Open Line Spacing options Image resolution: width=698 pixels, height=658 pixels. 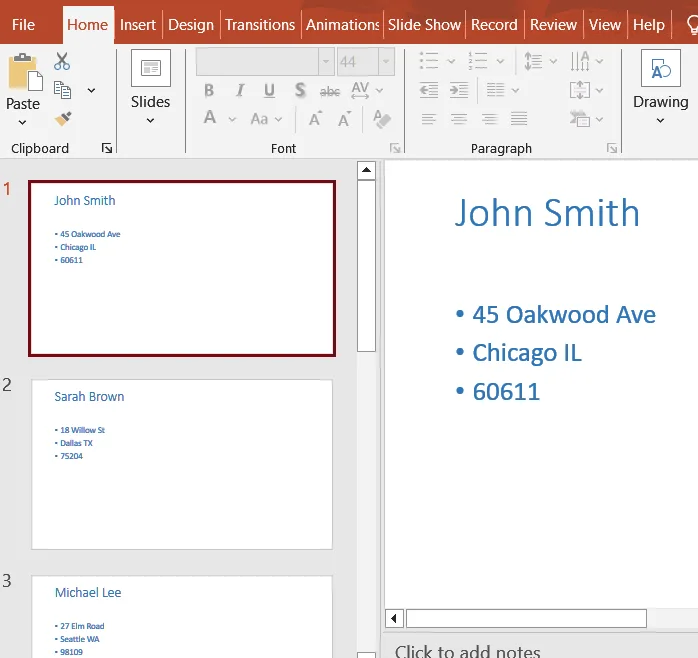[x=540, y=61]
